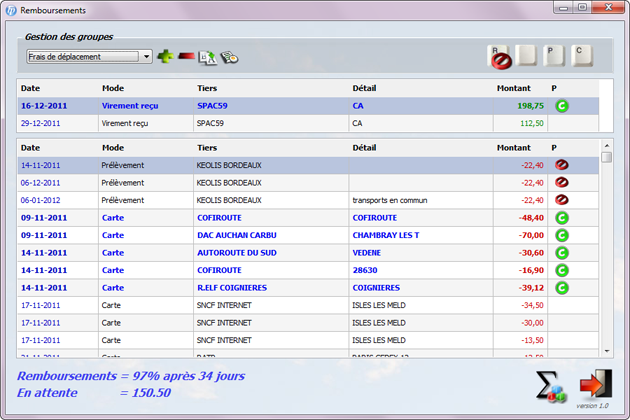
Task: Open the Sigma totals icon
Action: (551, 387)
